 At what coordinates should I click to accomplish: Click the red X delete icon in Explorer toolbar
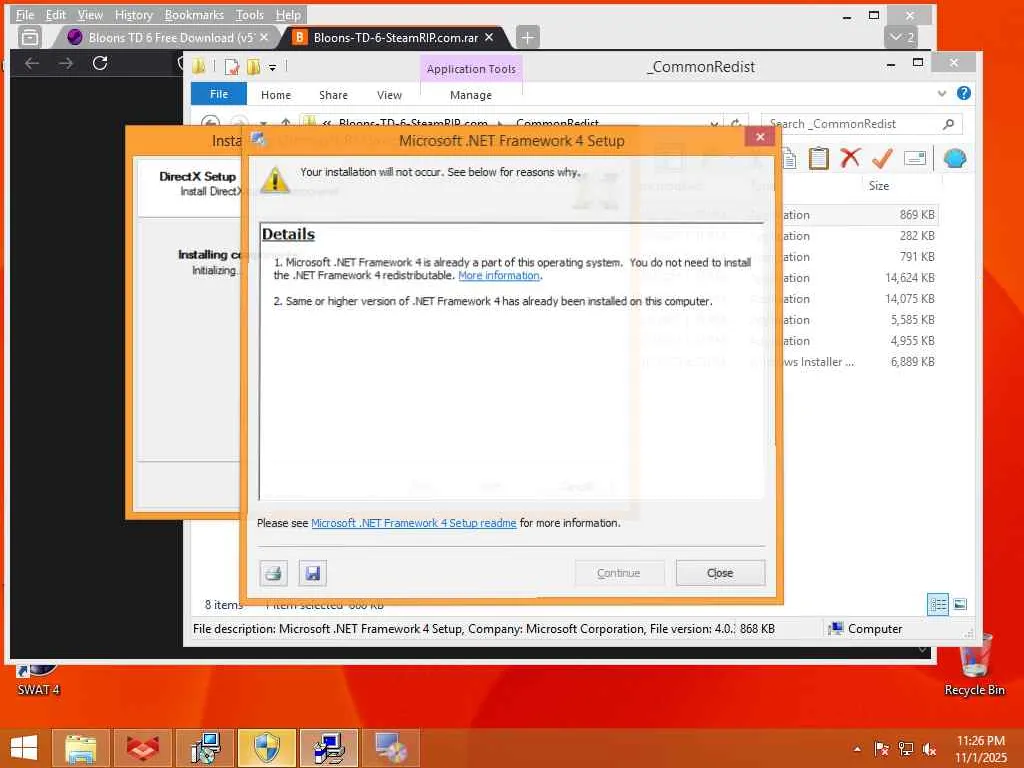[850, 158]
